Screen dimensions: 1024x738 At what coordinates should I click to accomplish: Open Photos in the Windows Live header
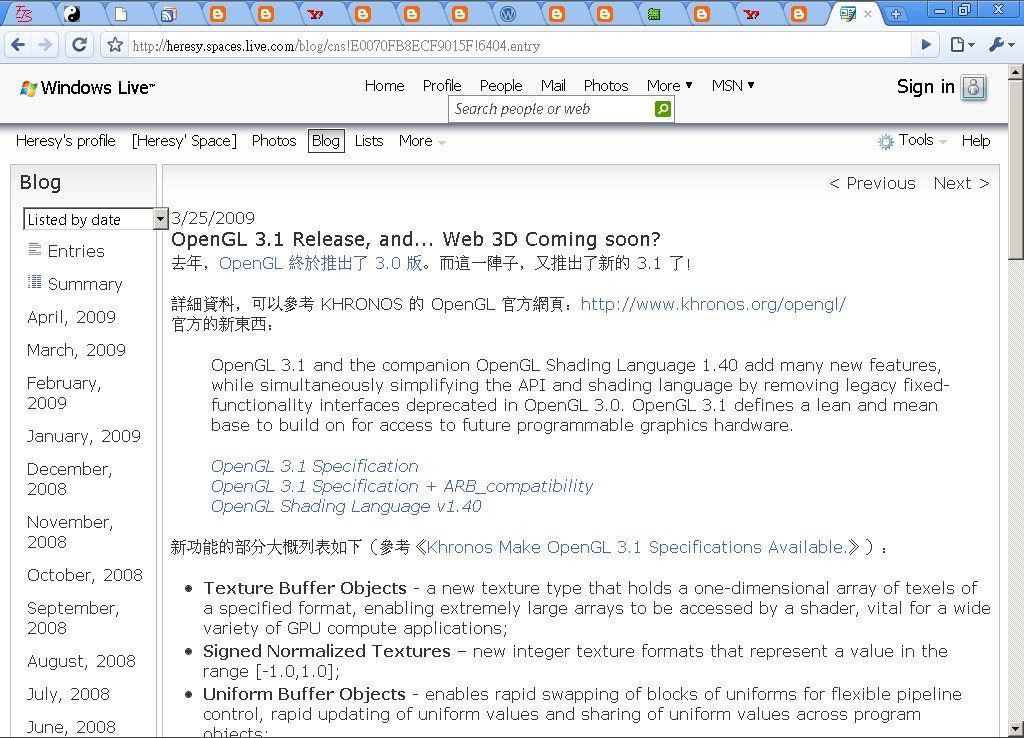606,86
